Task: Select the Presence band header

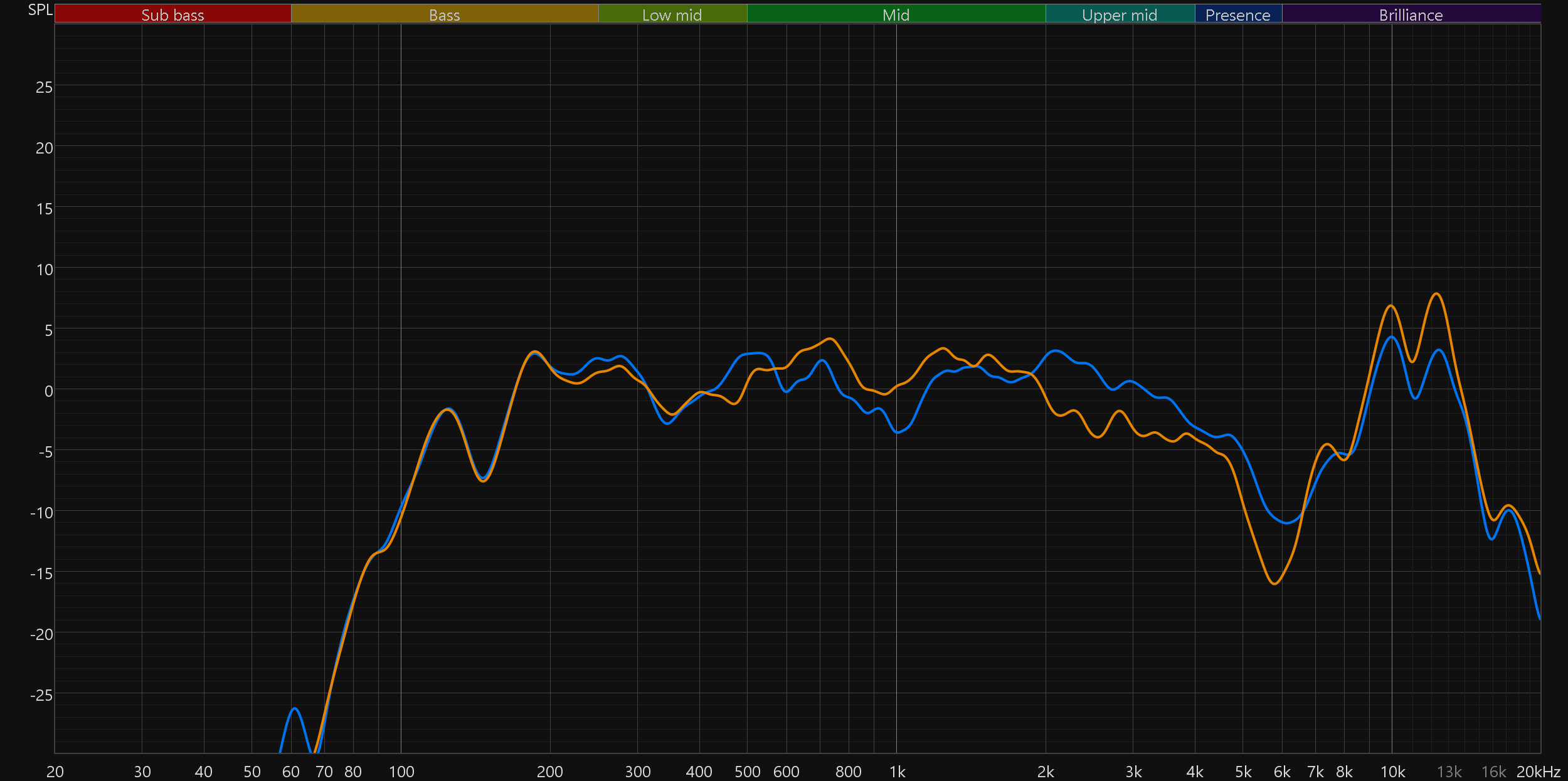Action: [1237, 14]
